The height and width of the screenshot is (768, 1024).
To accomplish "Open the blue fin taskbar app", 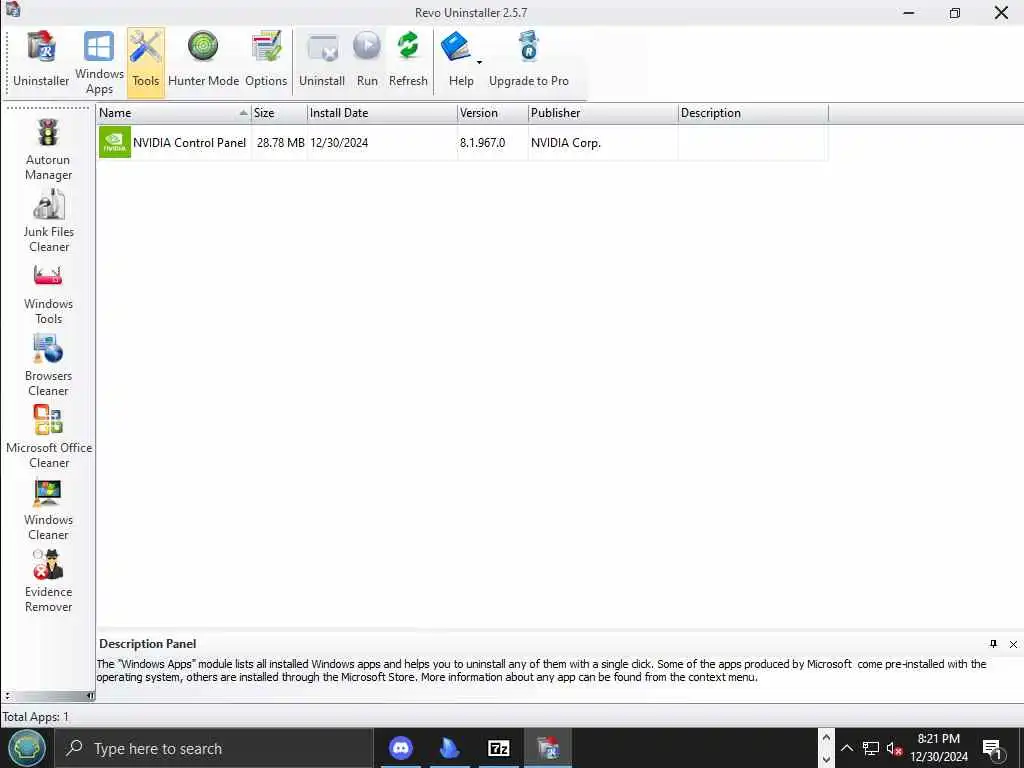I will 449,748.
